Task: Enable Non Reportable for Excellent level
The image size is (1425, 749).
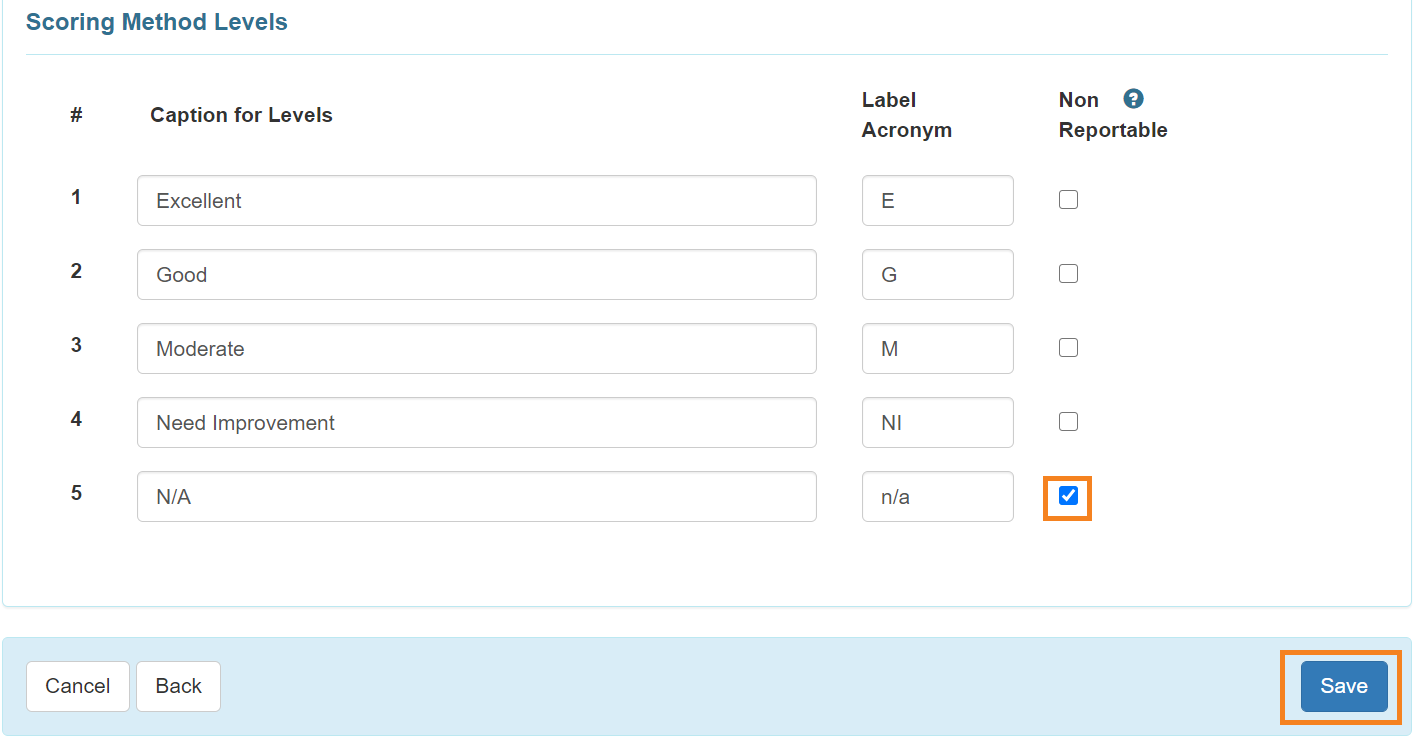Action: (x=1068, y=200)
